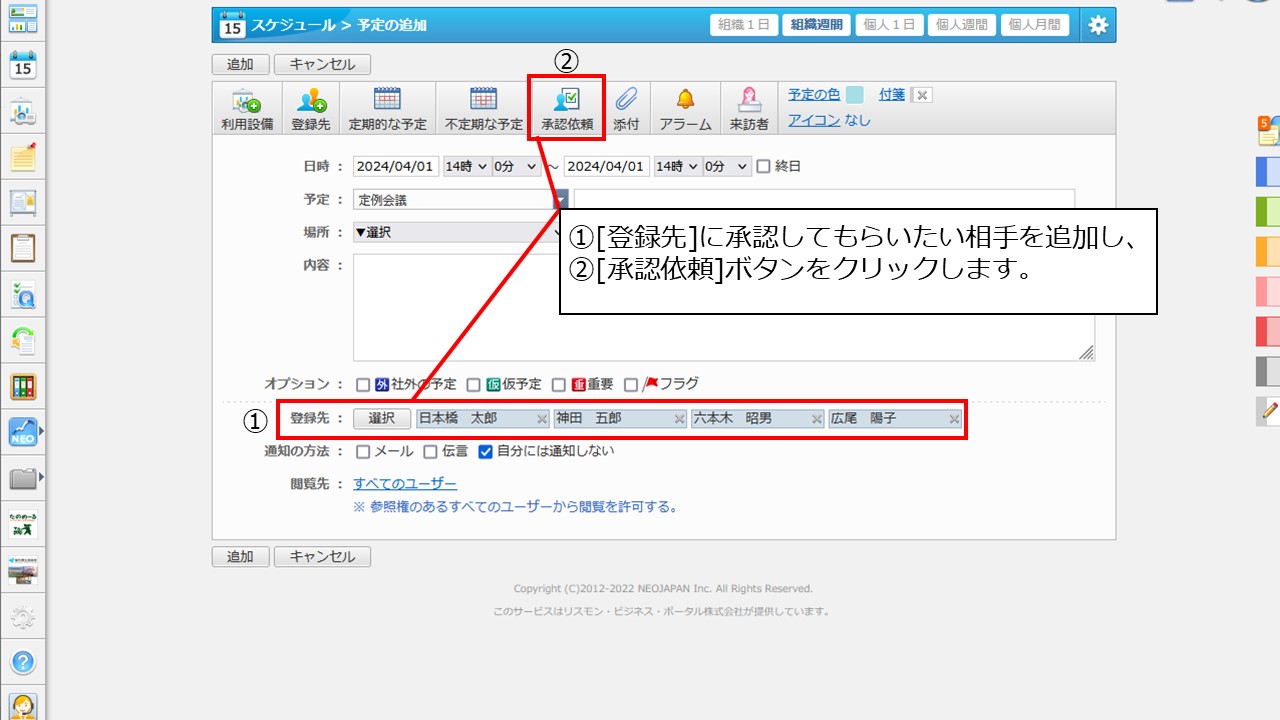Open the settings gear in header
This screenshot has width=1280, height=720.
coord(1098,26)
